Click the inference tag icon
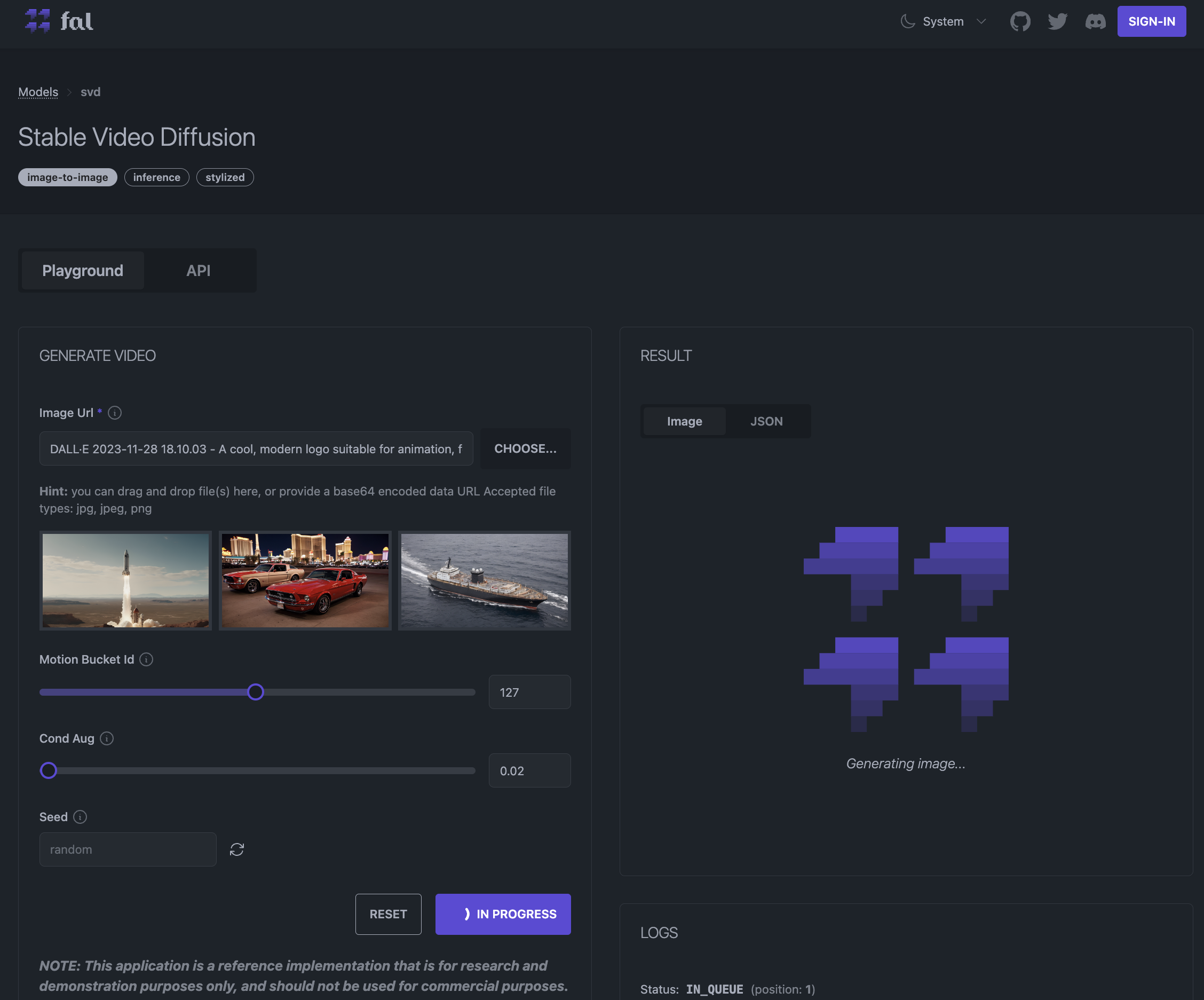1204x1000 pixels. click(156, 177)
